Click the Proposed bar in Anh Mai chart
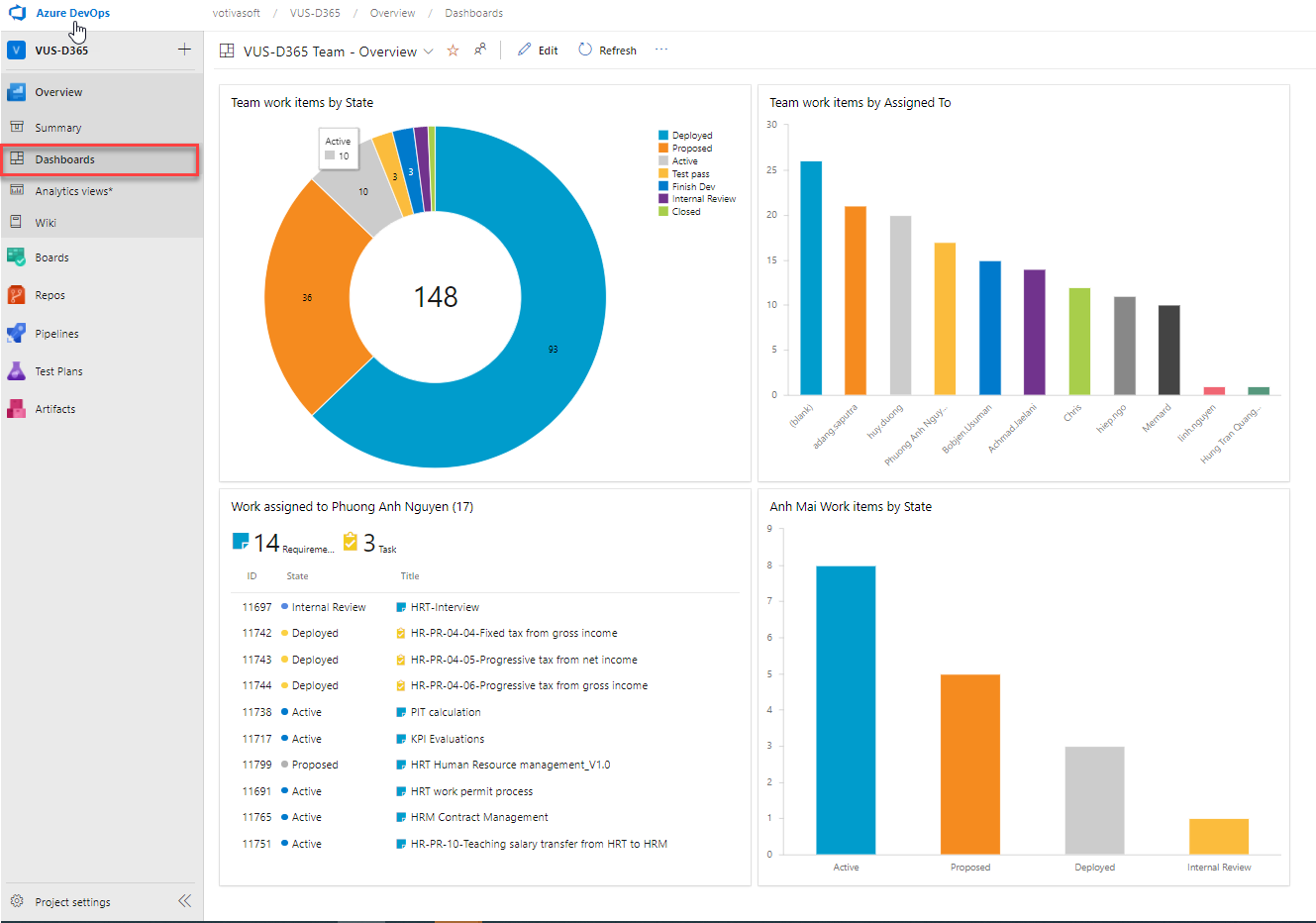This screenshot has width=1316, height=923. click(x=970, y=765)
